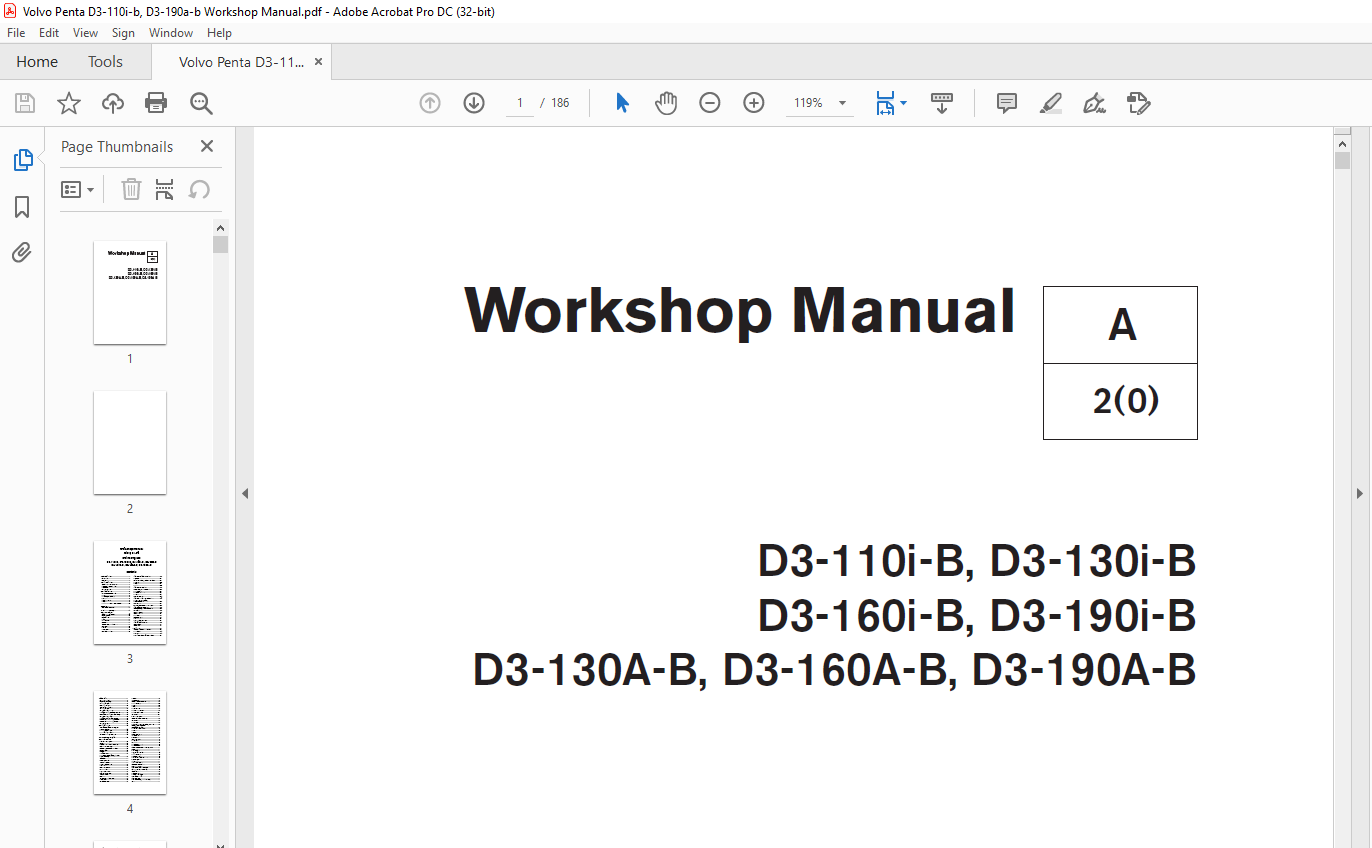Zoom in with plus icon
Viewport: 1372px width, 848px height.
pyautogui.click(x=754, y=103)
